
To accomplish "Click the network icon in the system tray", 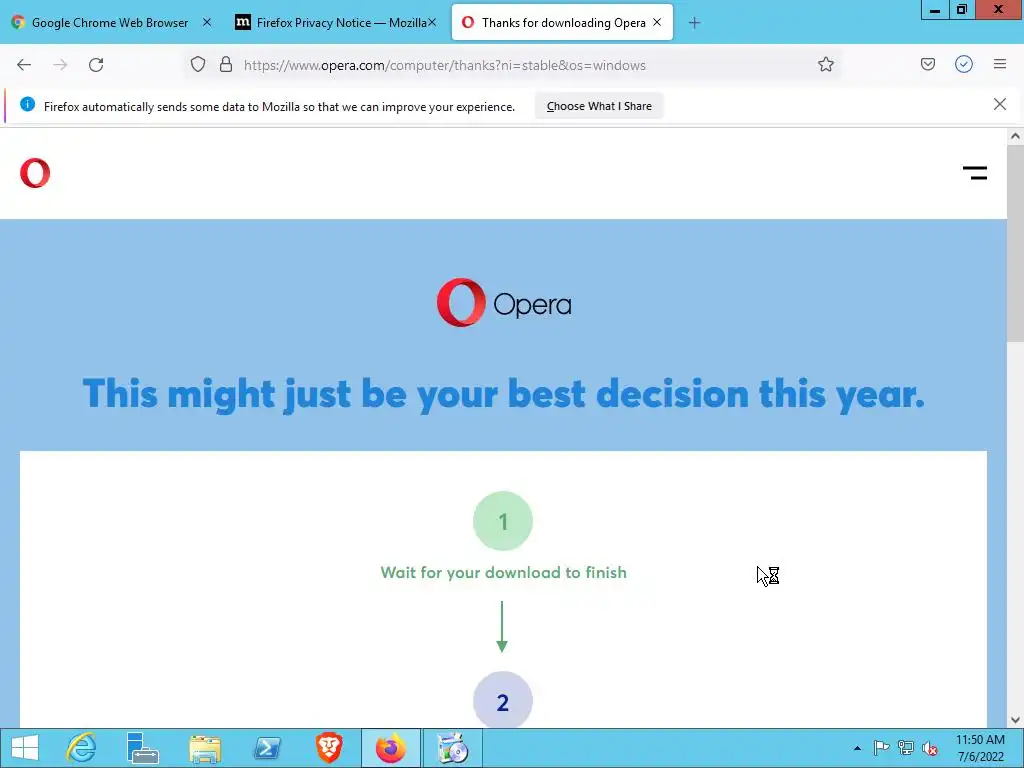I will point(906,748).
